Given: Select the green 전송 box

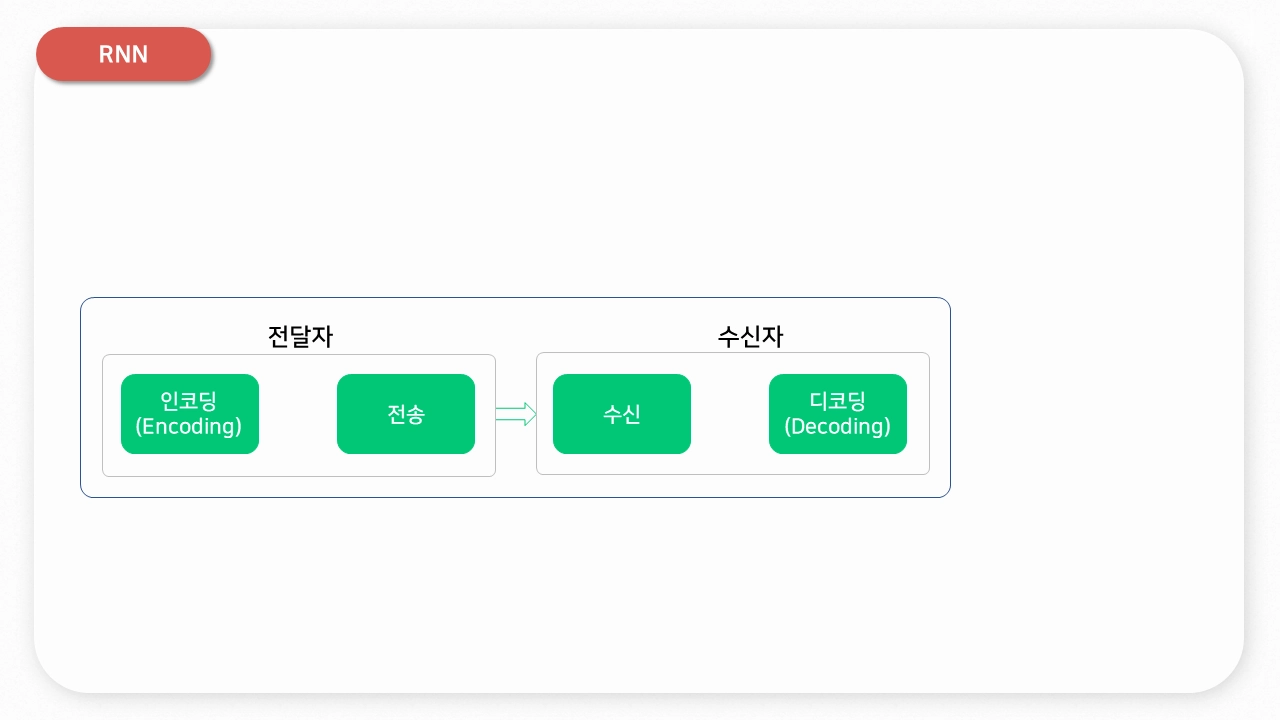Looking at the screenshot, I should click(406, 414).
